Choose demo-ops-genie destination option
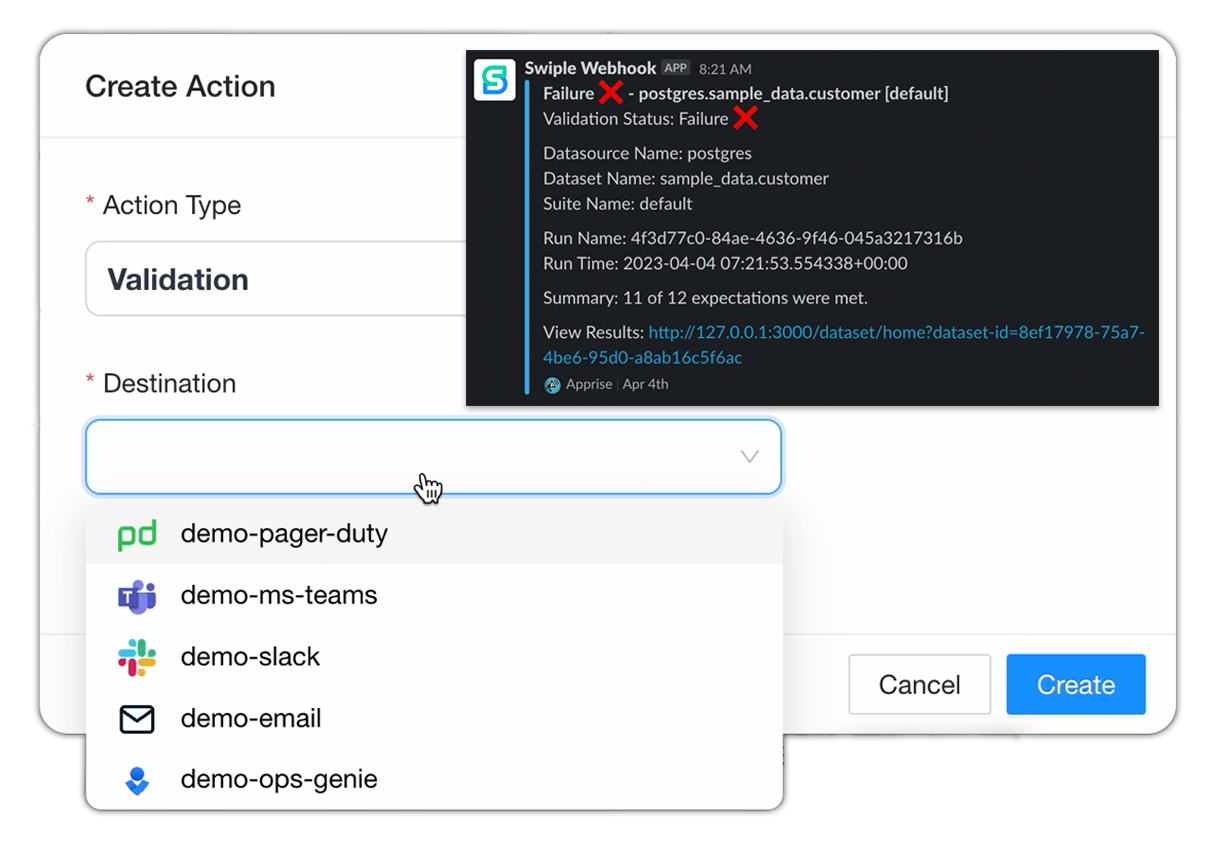Viewport: 1222px width, 854px height. coord(279,780)
